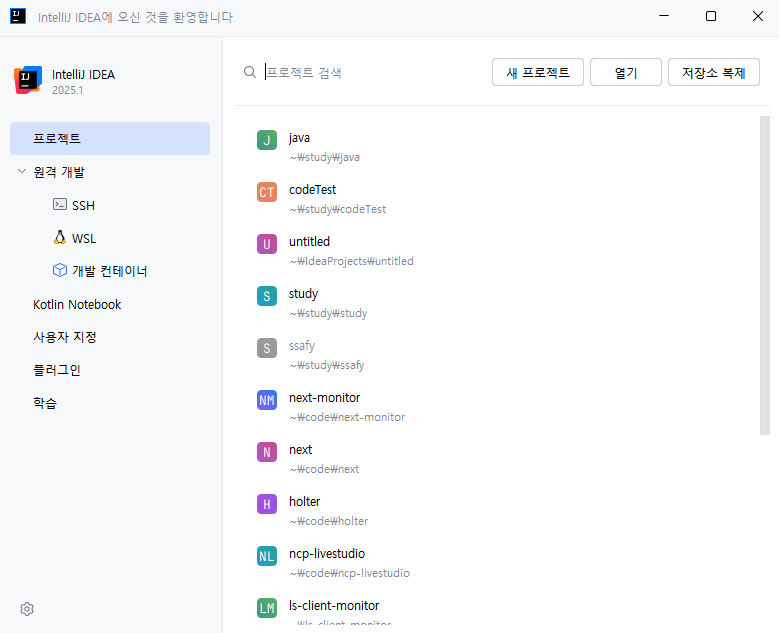Click the next project N icon

[267, 452]
